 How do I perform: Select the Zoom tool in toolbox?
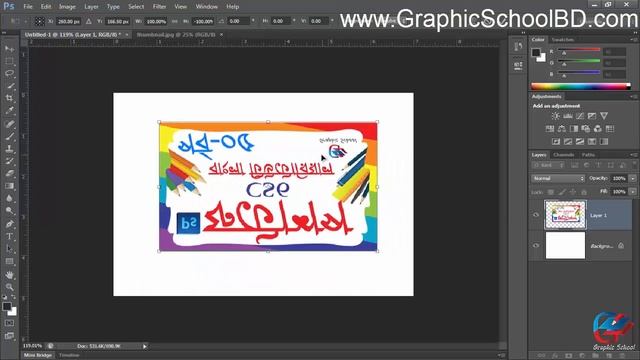9,287
